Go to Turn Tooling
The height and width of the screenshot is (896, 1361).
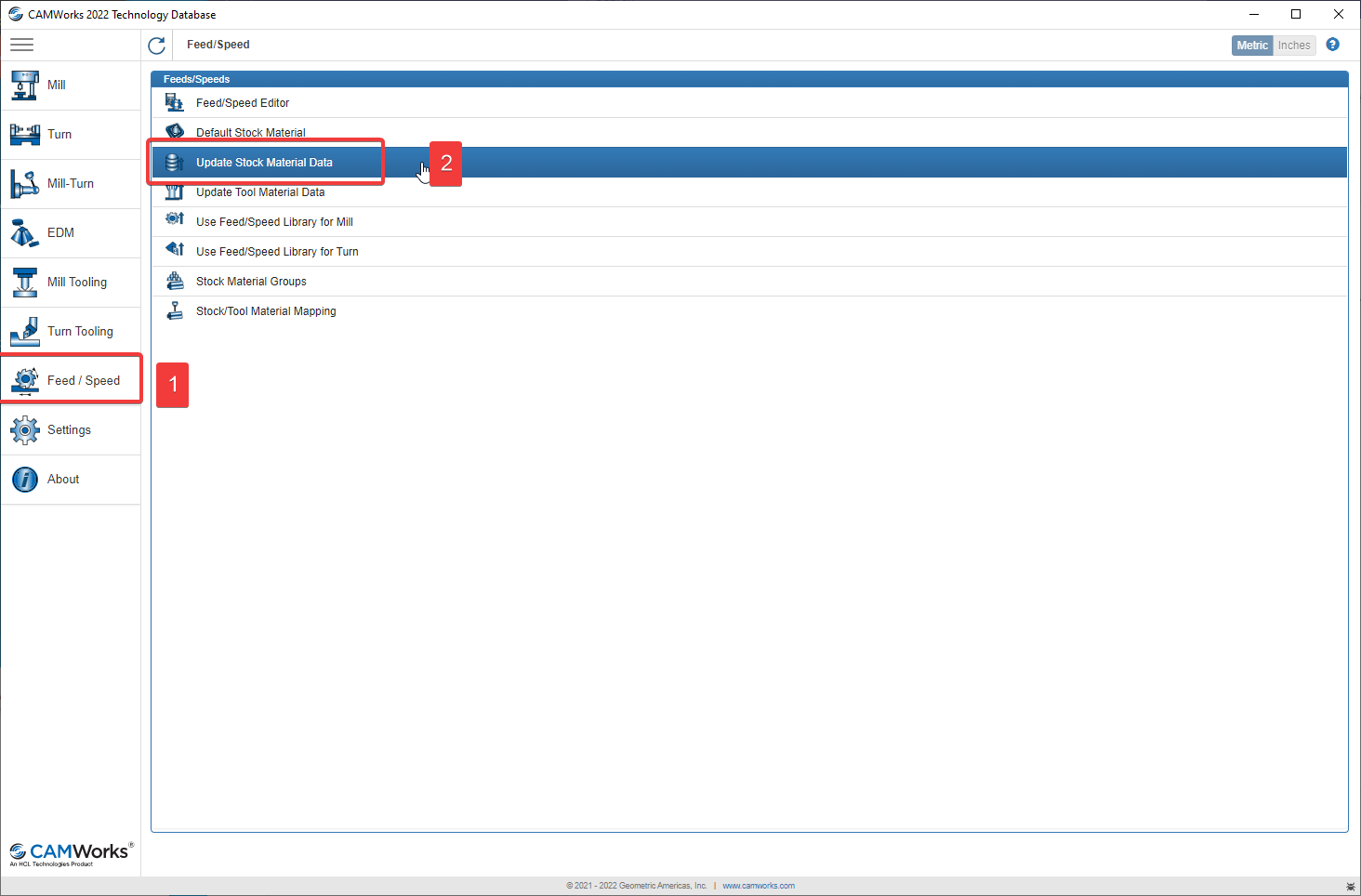[x=71, y=332]
